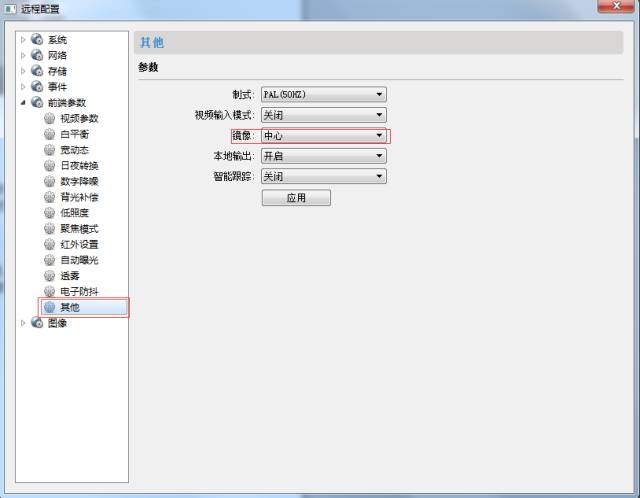Click the 应用 apply button
The width and height of the screenshot is (640, 498).
[296, 198]
